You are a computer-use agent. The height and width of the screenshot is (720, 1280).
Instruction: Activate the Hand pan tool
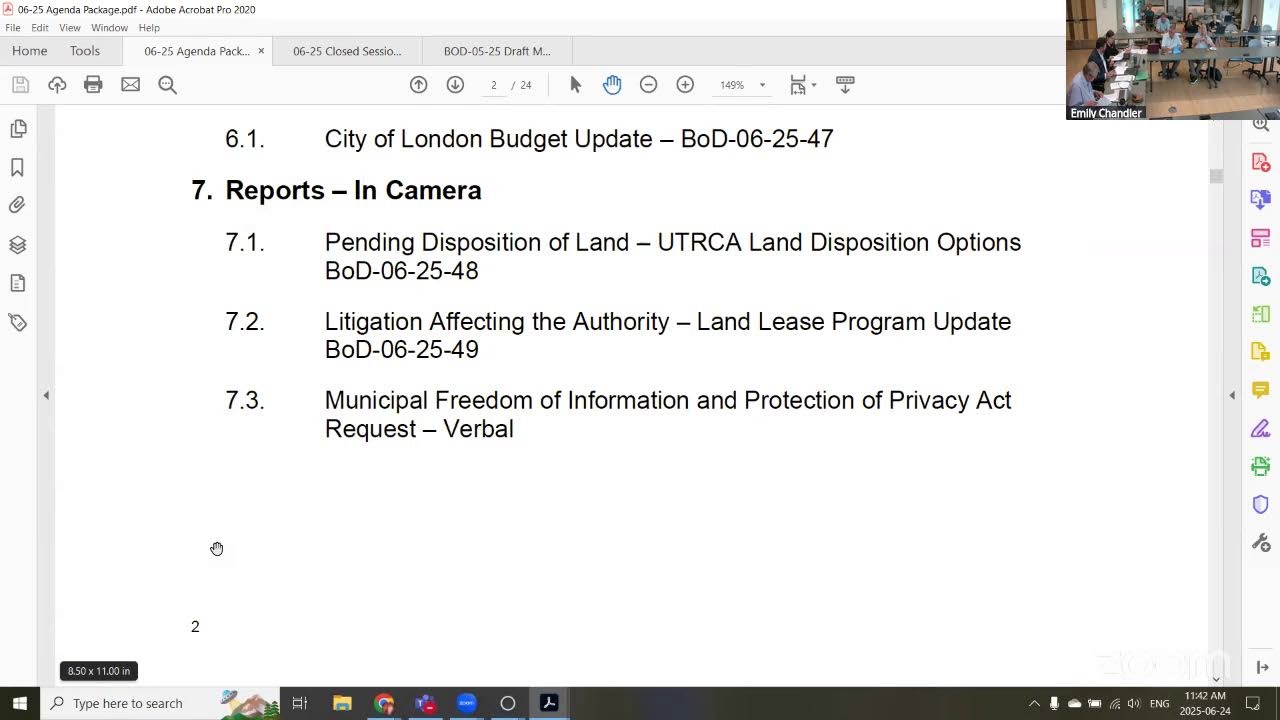(612, 85)
